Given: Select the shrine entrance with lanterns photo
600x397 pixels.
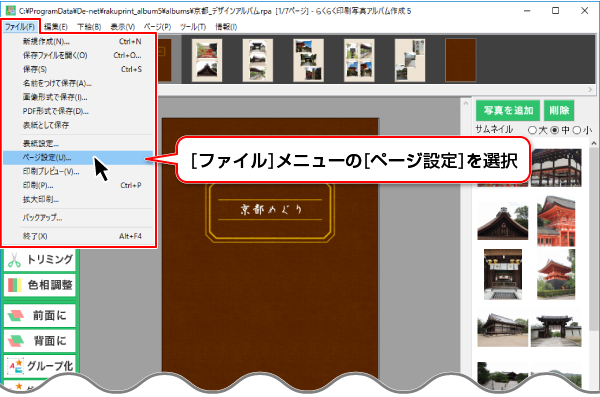Looking at the screenshot, I should pyautogui.click(x=502, y=274).
